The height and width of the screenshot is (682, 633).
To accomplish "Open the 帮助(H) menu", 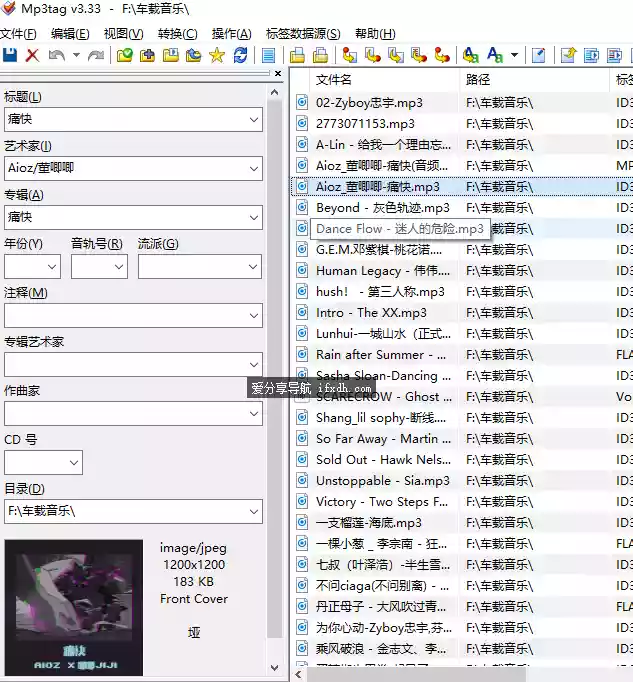I will pos(375,33).
